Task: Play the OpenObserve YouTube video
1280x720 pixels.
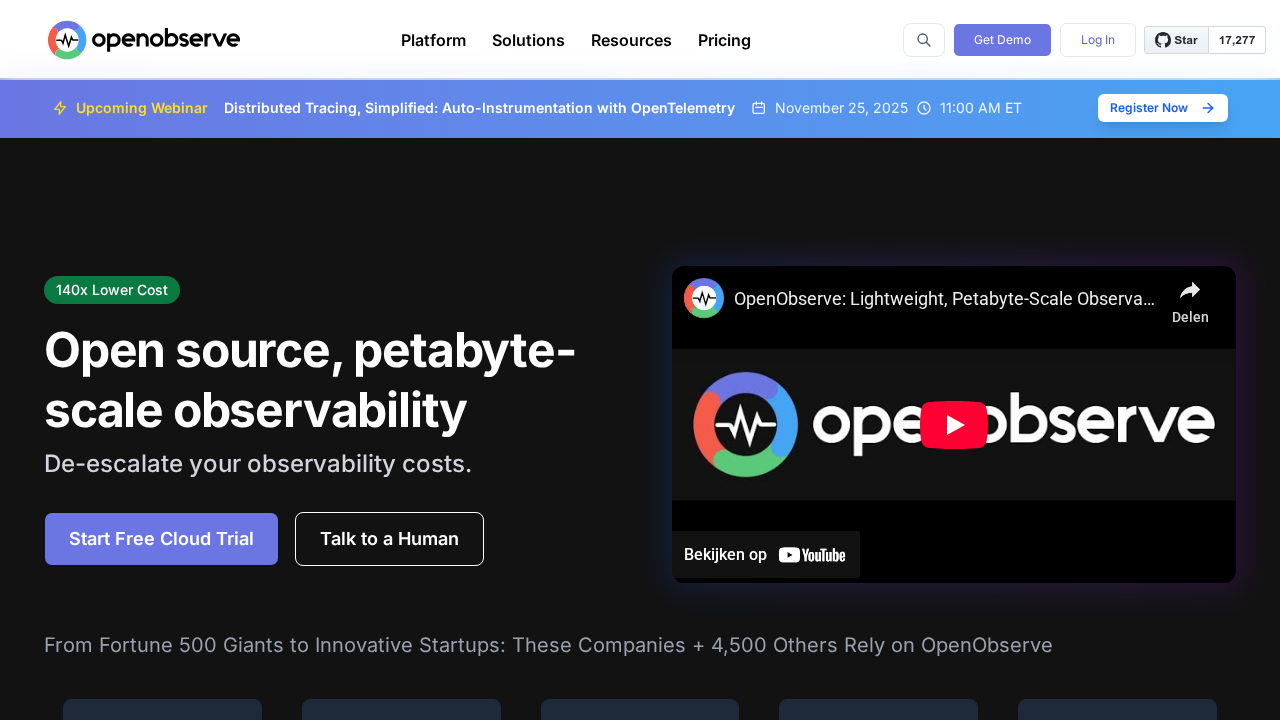Action: (x=954, y=424)
